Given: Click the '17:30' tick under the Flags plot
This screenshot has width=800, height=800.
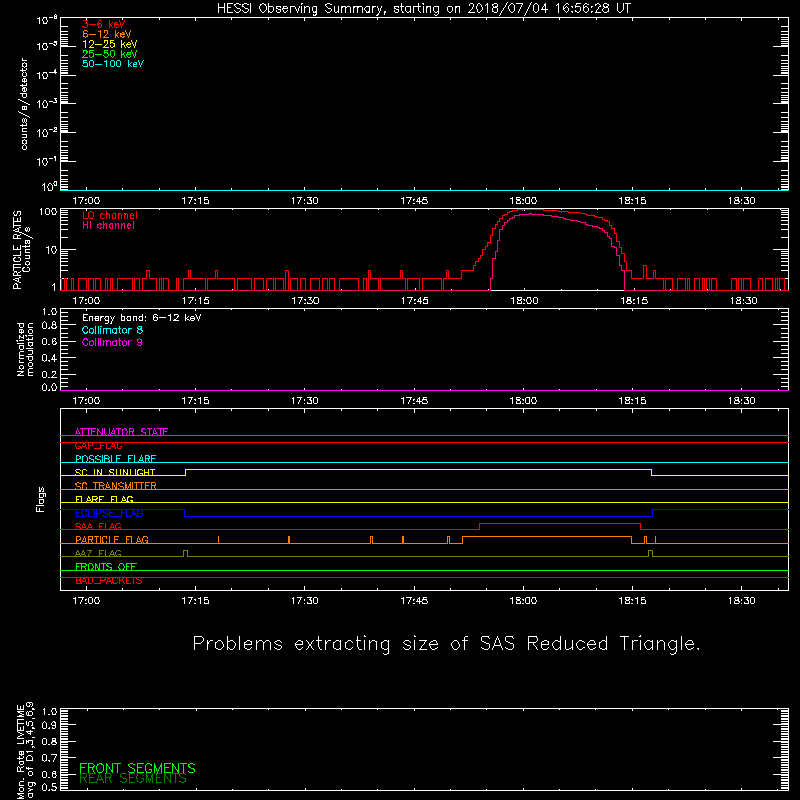Looking at the screenshot, I should click(x=305, y=601).
